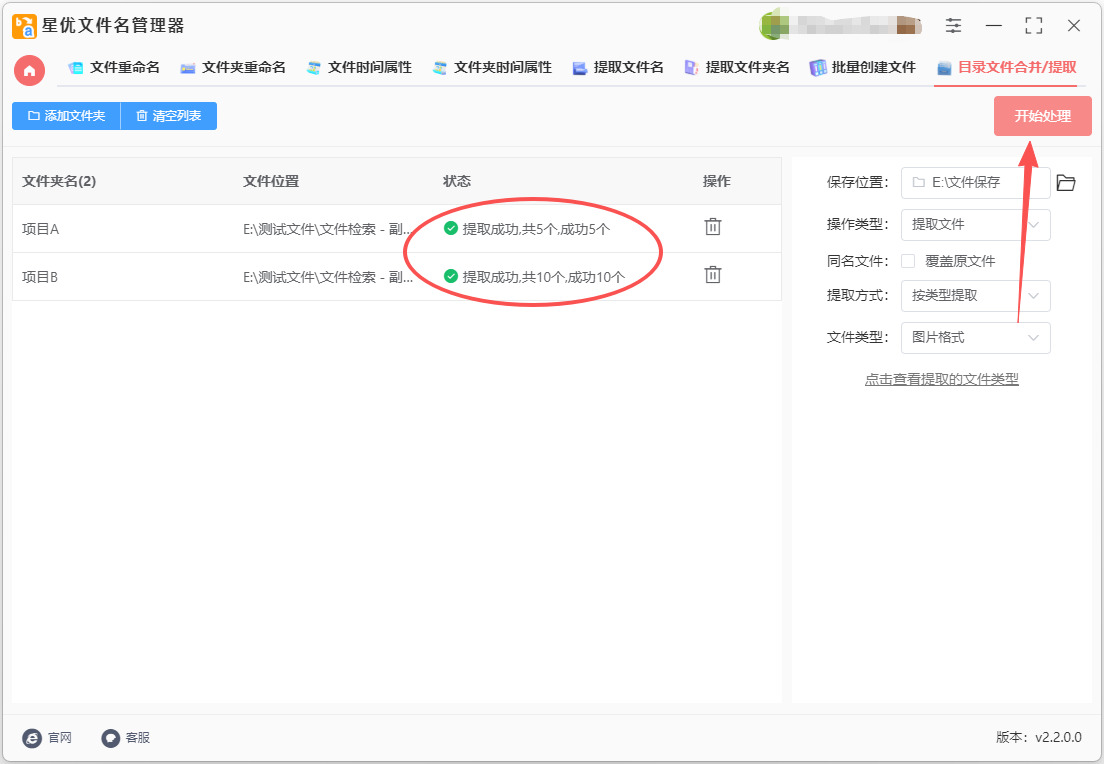1104x764 pixels.
Task: Switch to 批量创建文件 tab
Action: click(862, 68)
